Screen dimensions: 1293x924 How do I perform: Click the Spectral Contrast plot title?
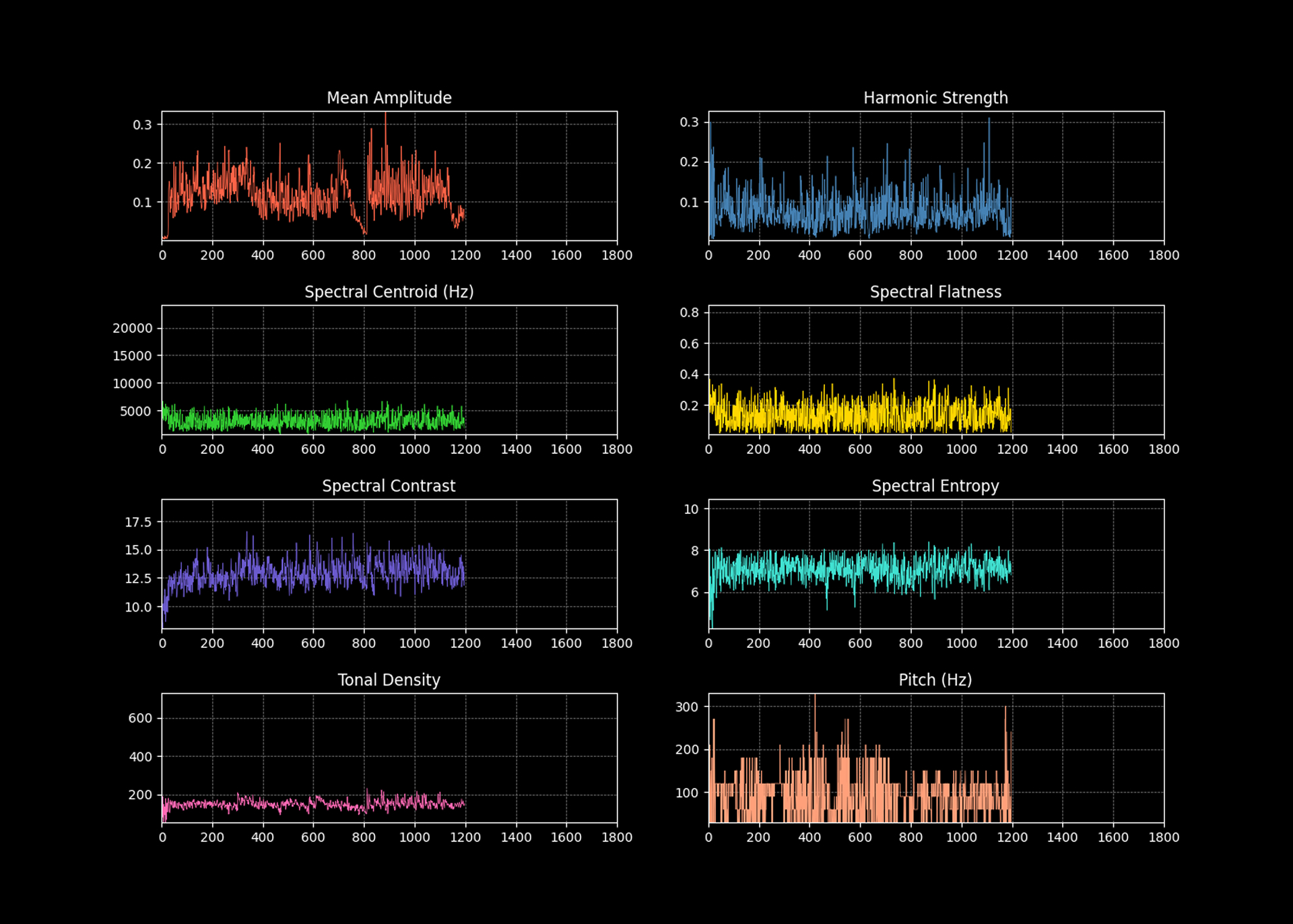pyautogui.click(x=389, y=486)
